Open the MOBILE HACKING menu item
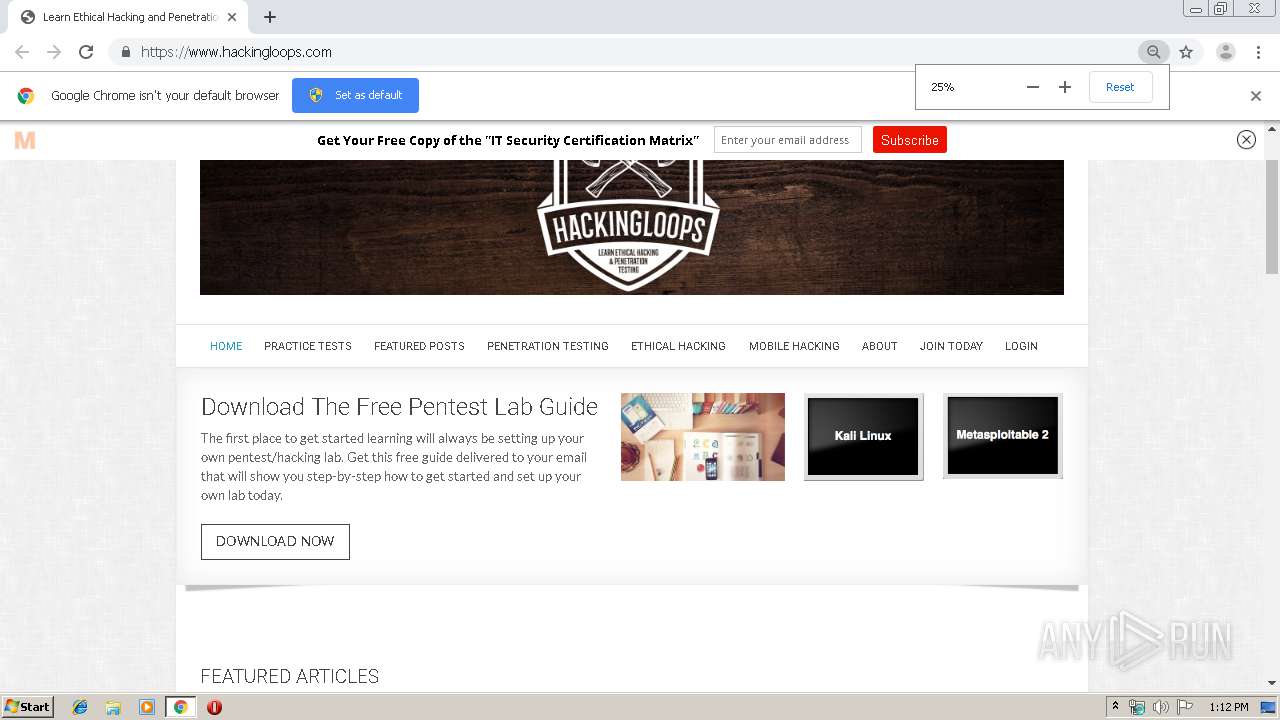The width and height of the screenshot is (1280, 720). click(x=794, y=346)
